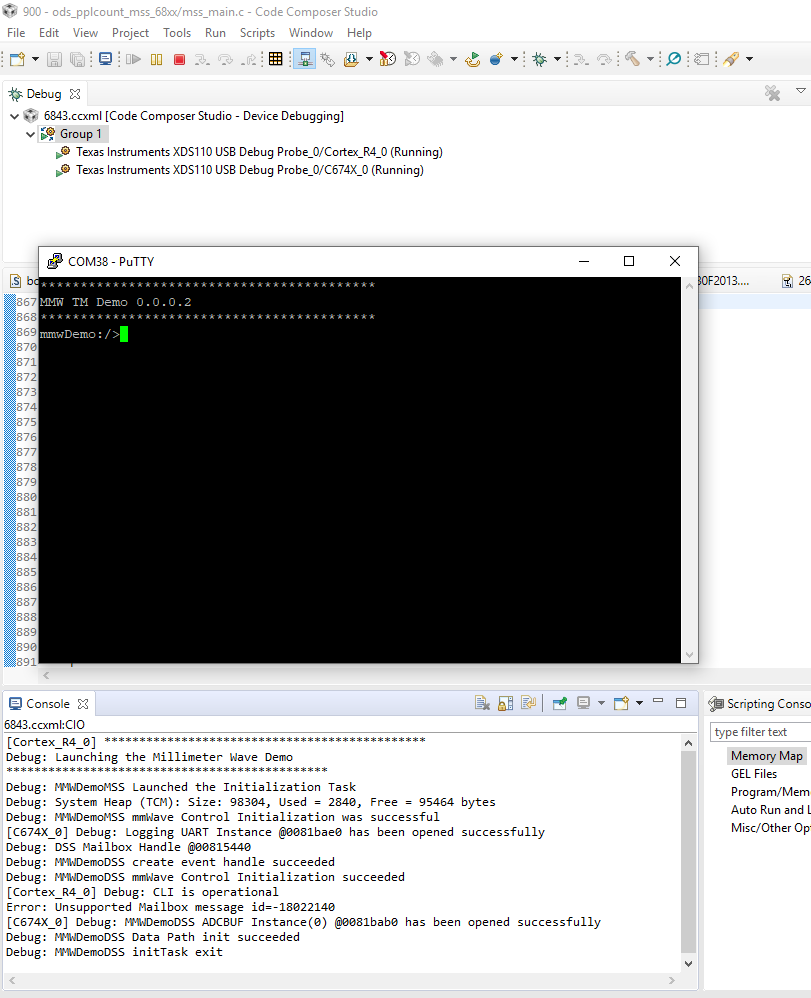Click the Load Program folder icon
811x998 pixels.
point(351,59)
